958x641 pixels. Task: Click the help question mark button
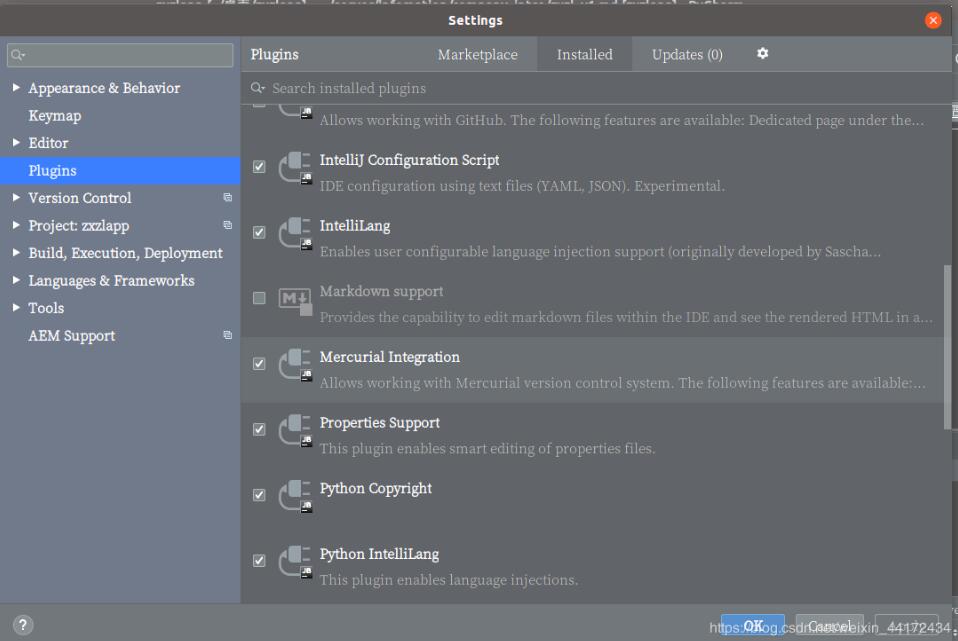(23, 625)
